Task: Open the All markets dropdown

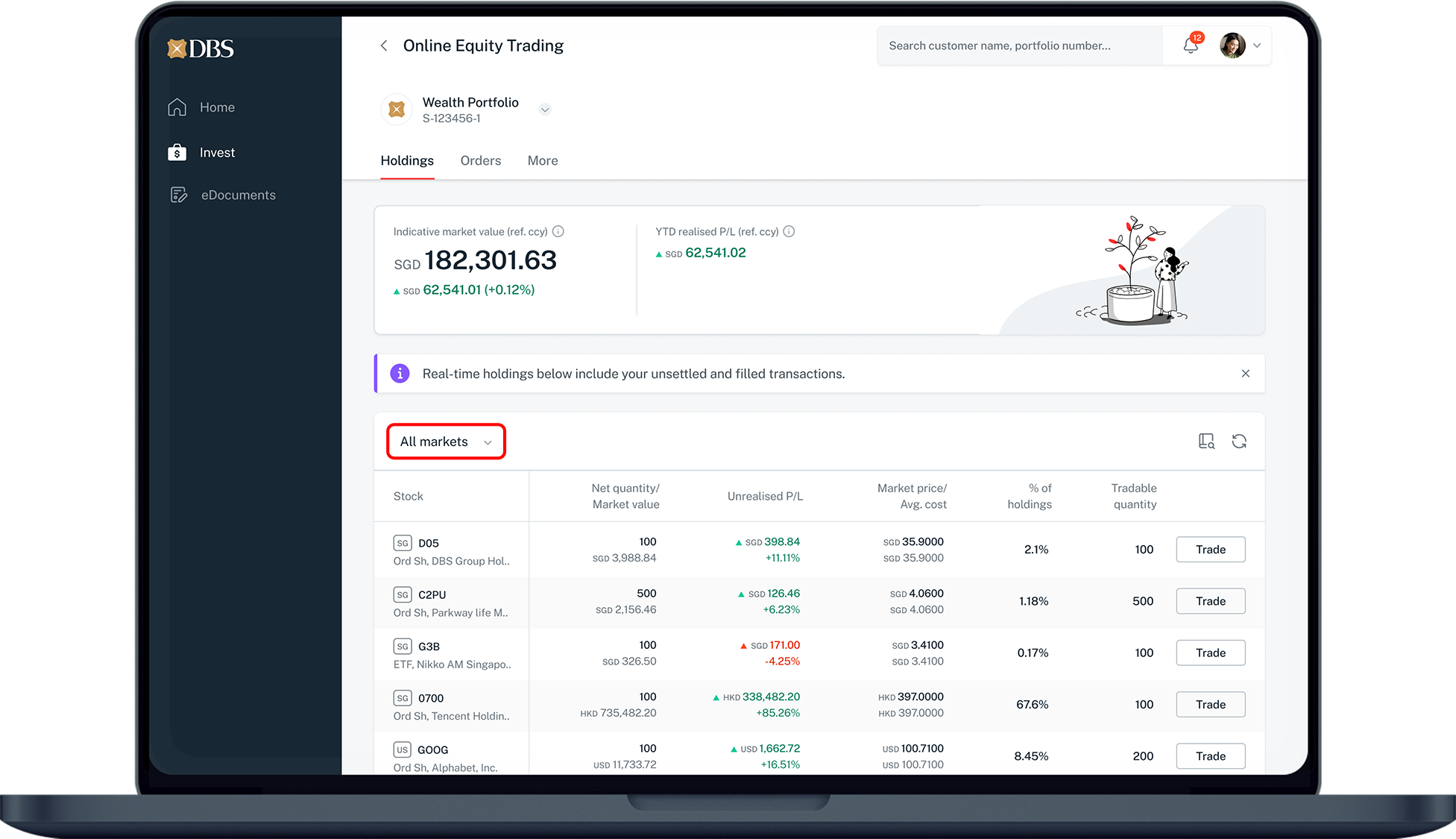Action: pyautogui.click(x=446, y=442)
